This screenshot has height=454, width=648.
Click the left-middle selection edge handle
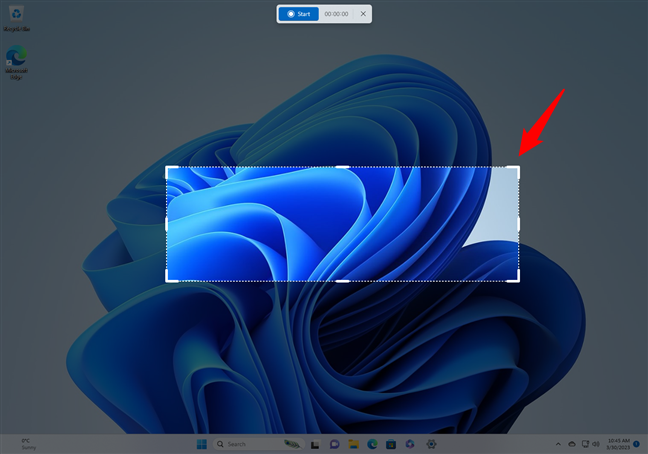click(x=166, y=224)
